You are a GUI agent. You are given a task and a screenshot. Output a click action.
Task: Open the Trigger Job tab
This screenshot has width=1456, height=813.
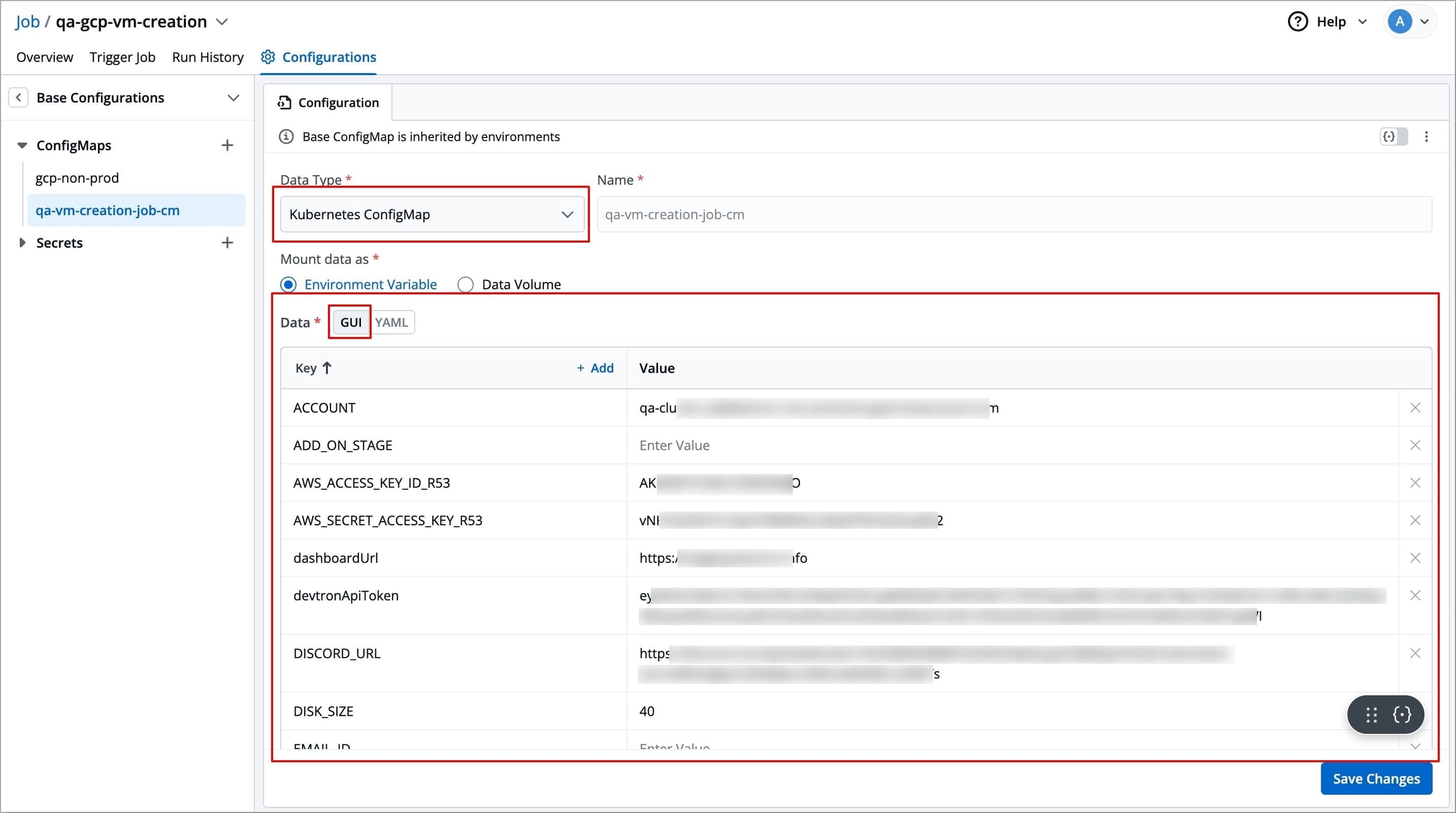click(122, 57)
